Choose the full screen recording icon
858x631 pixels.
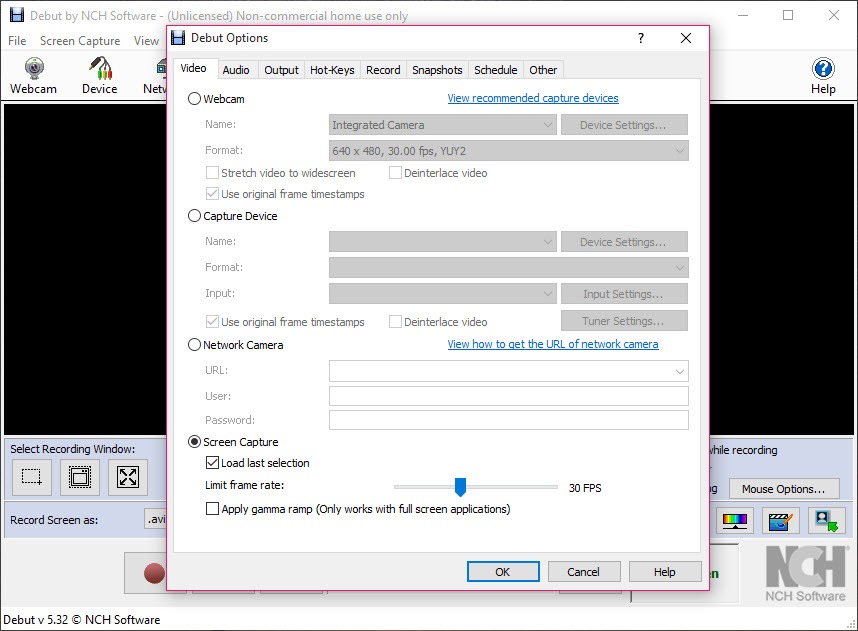[x=127, y=477]
